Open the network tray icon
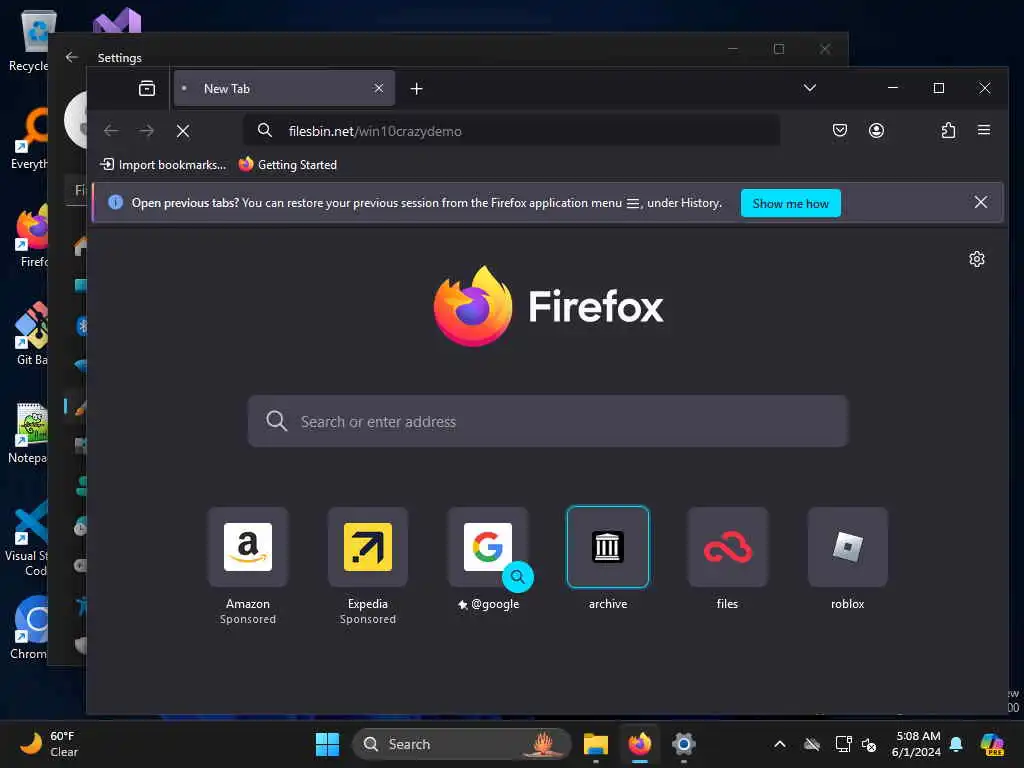 pyautogui.click(x=843, y=744)
